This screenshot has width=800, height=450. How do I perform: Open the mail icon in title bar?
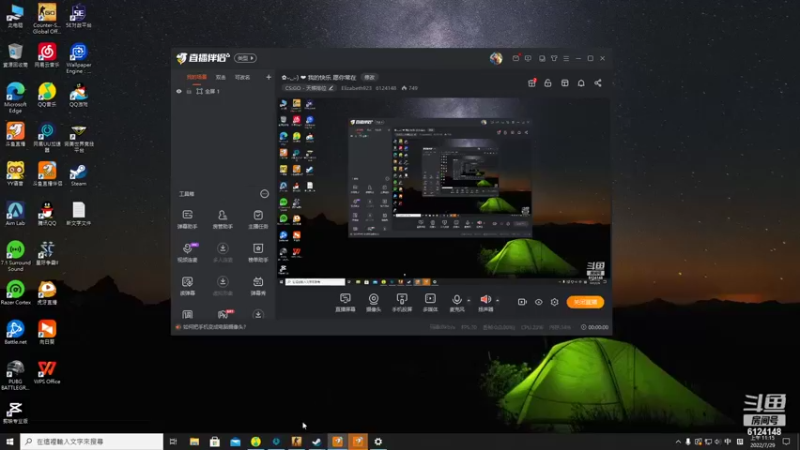516,58
